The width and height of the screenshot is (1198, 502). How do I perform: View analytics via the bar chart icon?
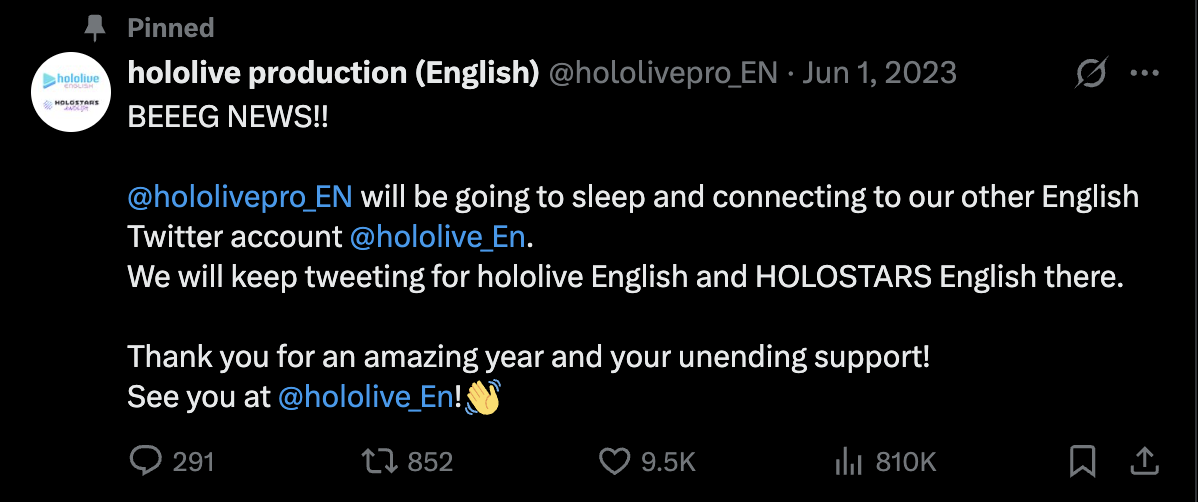click(848, 461)
